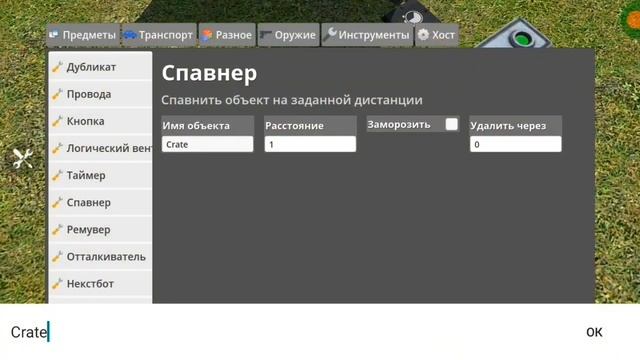640x360 pixels.
Task: Click the Расстояние value field
Action: pyautogui.click(x=310, y=144)
